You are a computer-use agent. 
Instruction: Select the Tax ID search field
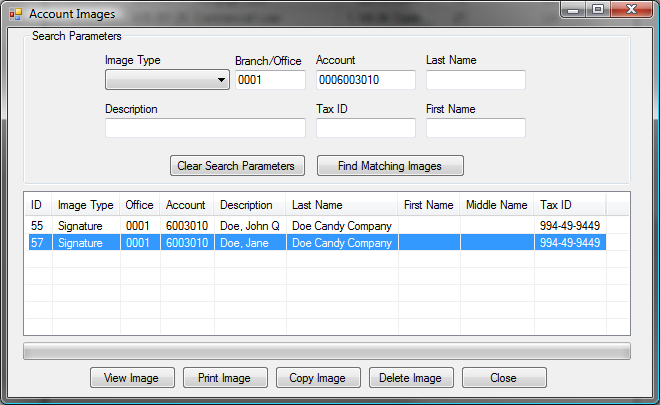(x=365, y=128)
